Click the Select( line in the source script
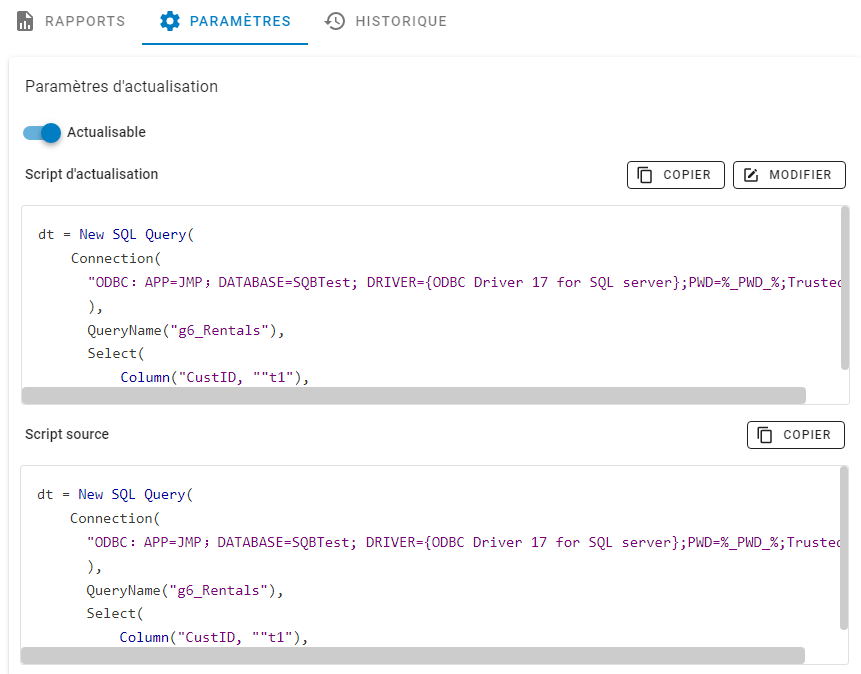 (x=115, y=613)
